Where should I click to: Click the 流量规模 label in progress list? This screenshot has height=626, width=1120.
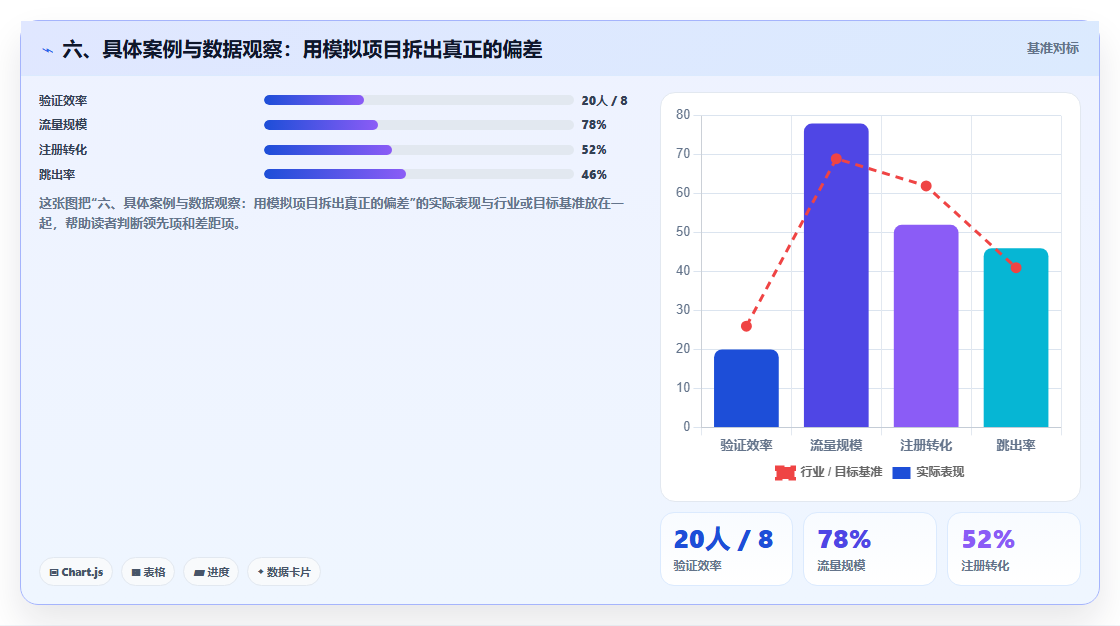63,125
